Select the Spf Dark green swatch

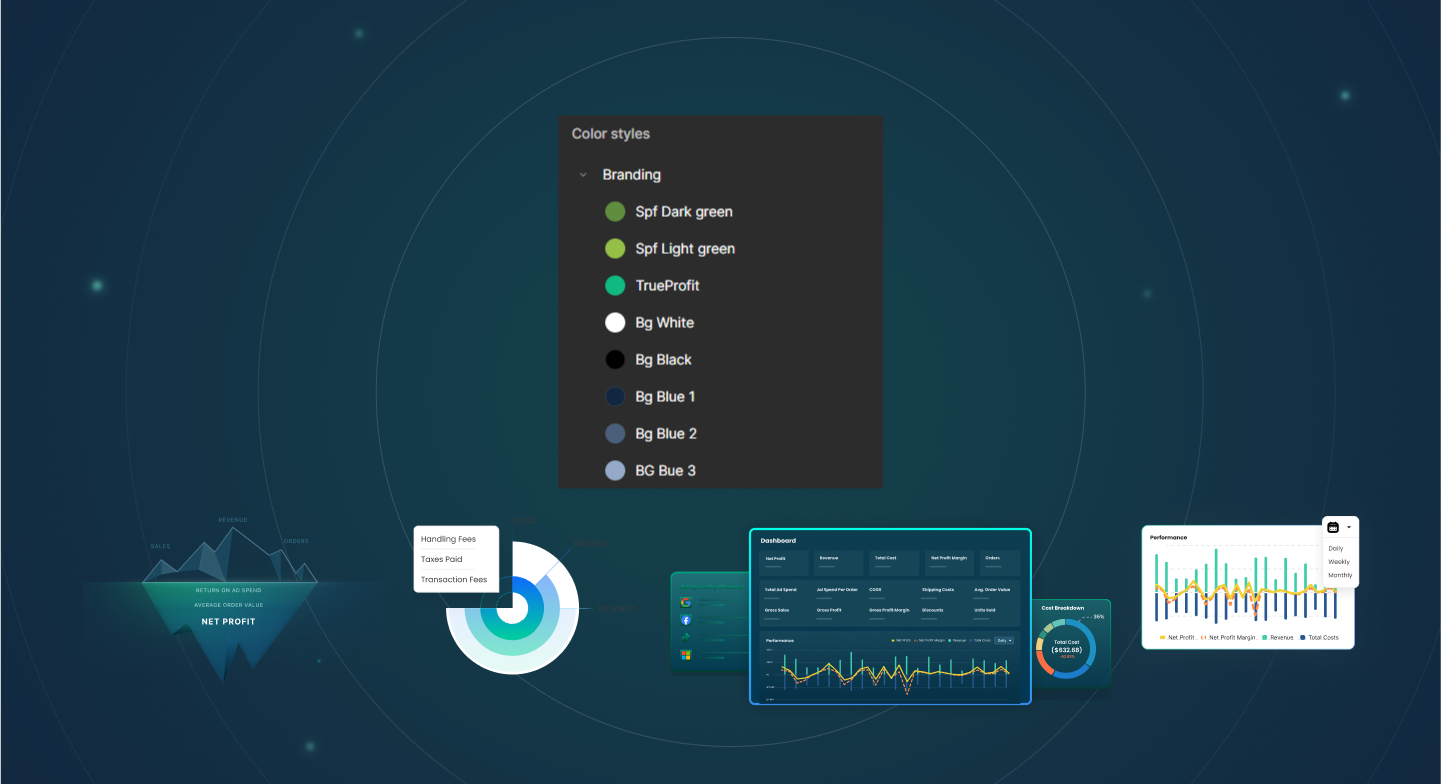615,212
